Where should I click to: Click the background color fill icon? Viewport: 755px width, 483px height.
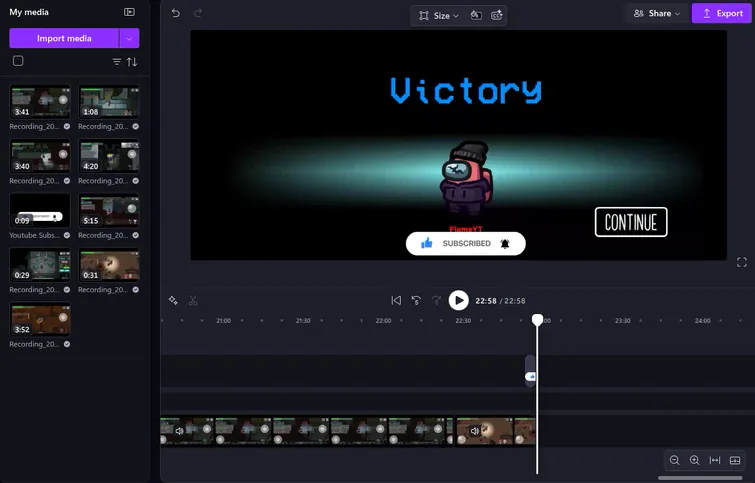pos(476,15)
